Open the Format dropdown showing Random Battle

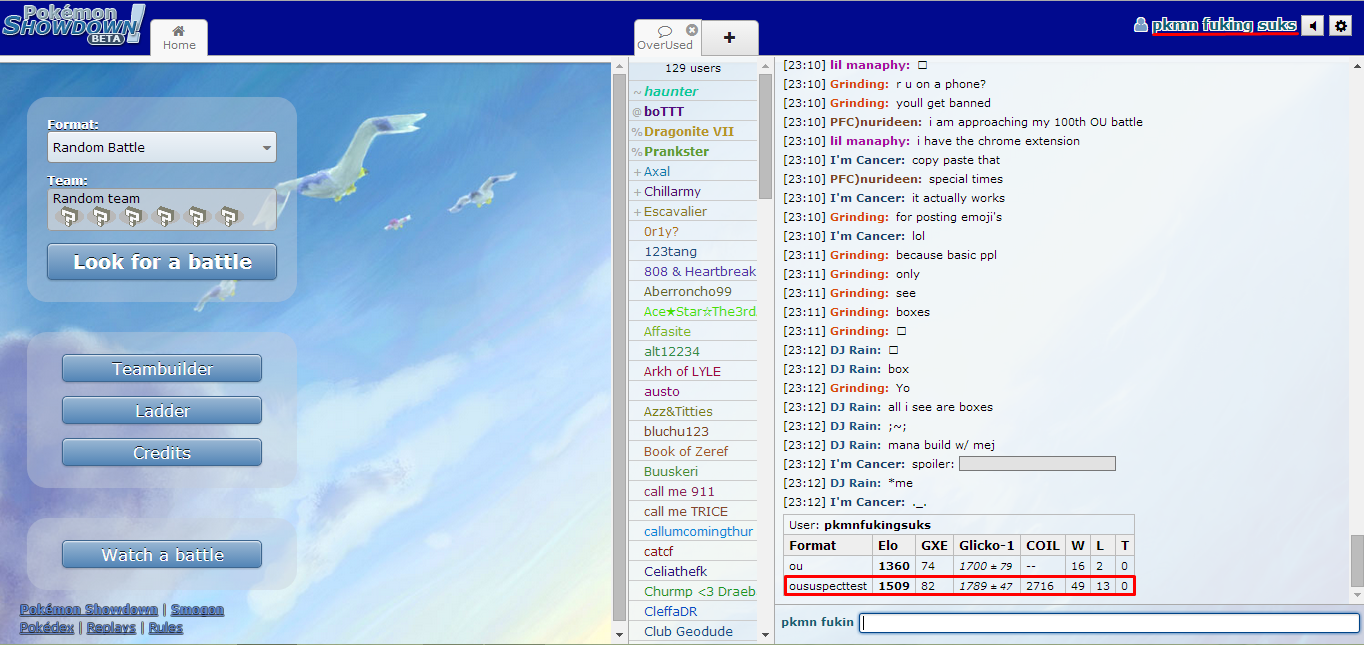162,147
